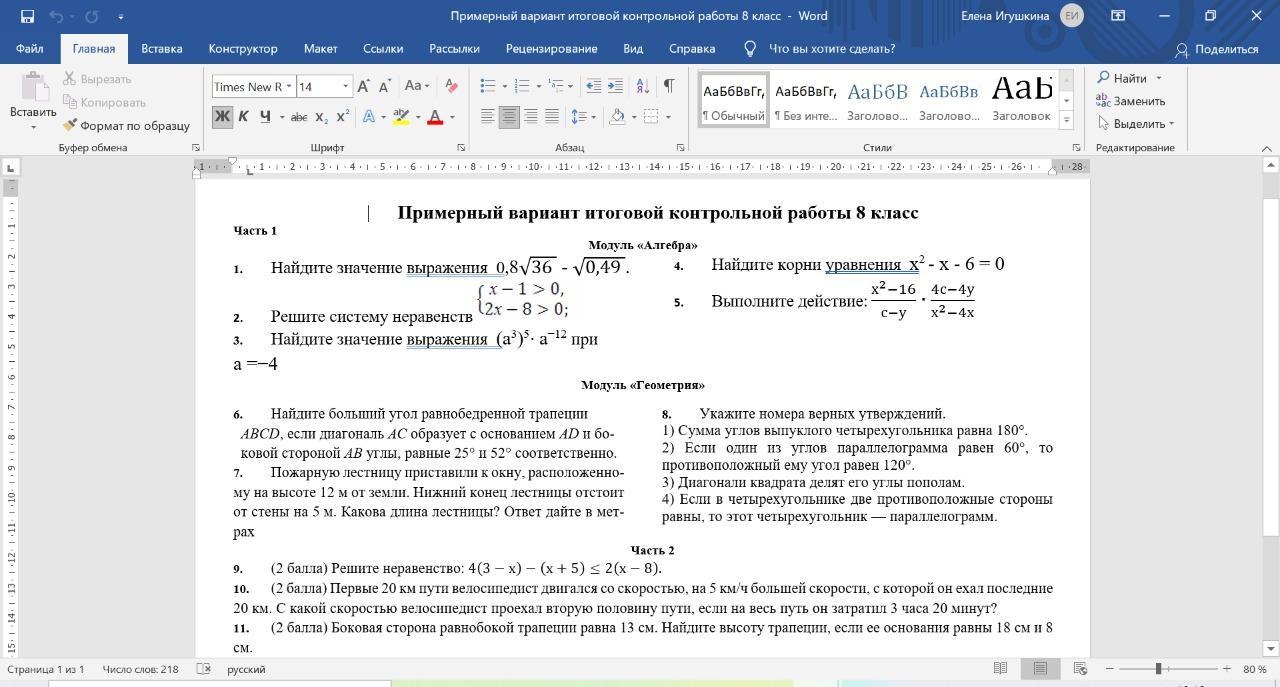Image resolution: width=1280 pixels, height=687 pixels.
Task: Apply subscript formatting
Action: pos(321,117)
